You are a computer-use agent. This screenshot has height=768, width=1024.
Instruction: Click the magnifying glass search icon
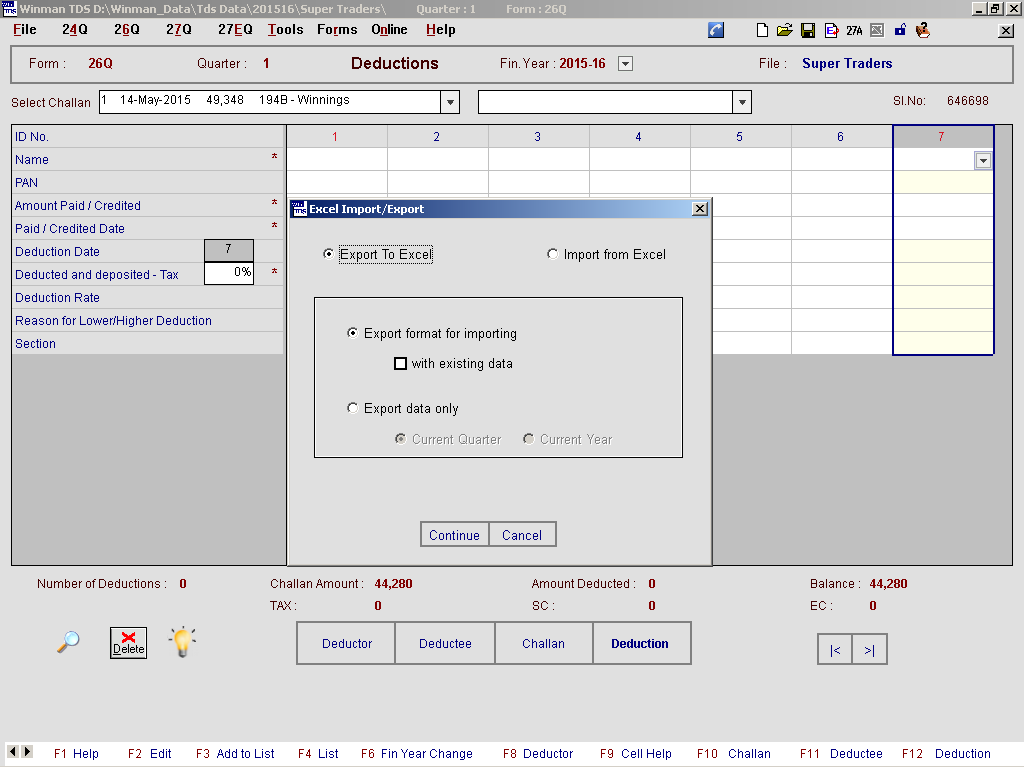coord(68,642)
